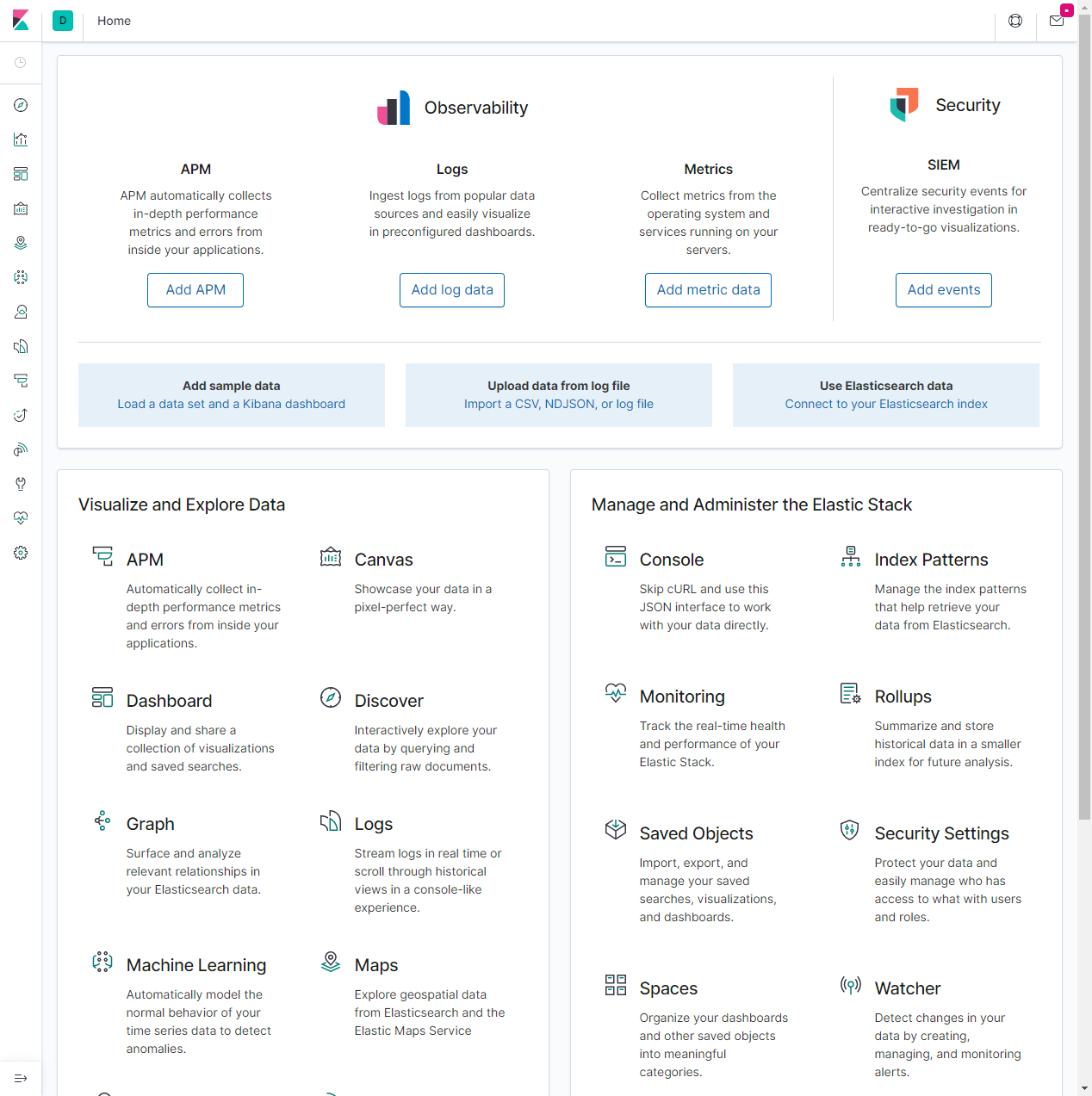Screen dimensions: 1092x1096
Task: Open Management gear icon in sidebar
Action: point(21,553)
